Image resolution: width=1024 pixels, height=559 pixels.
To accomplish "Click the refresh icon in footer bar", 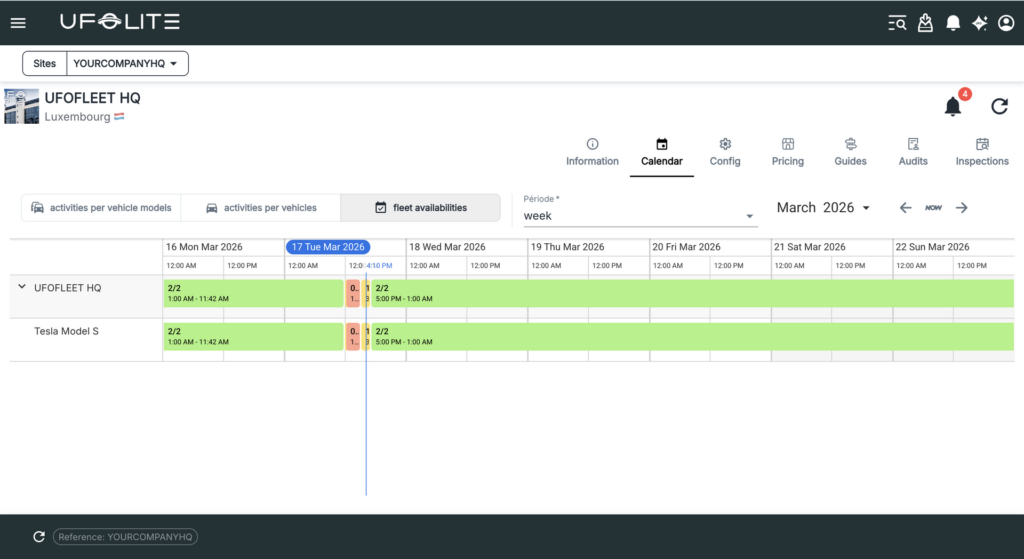I will [x=39, y=537].
